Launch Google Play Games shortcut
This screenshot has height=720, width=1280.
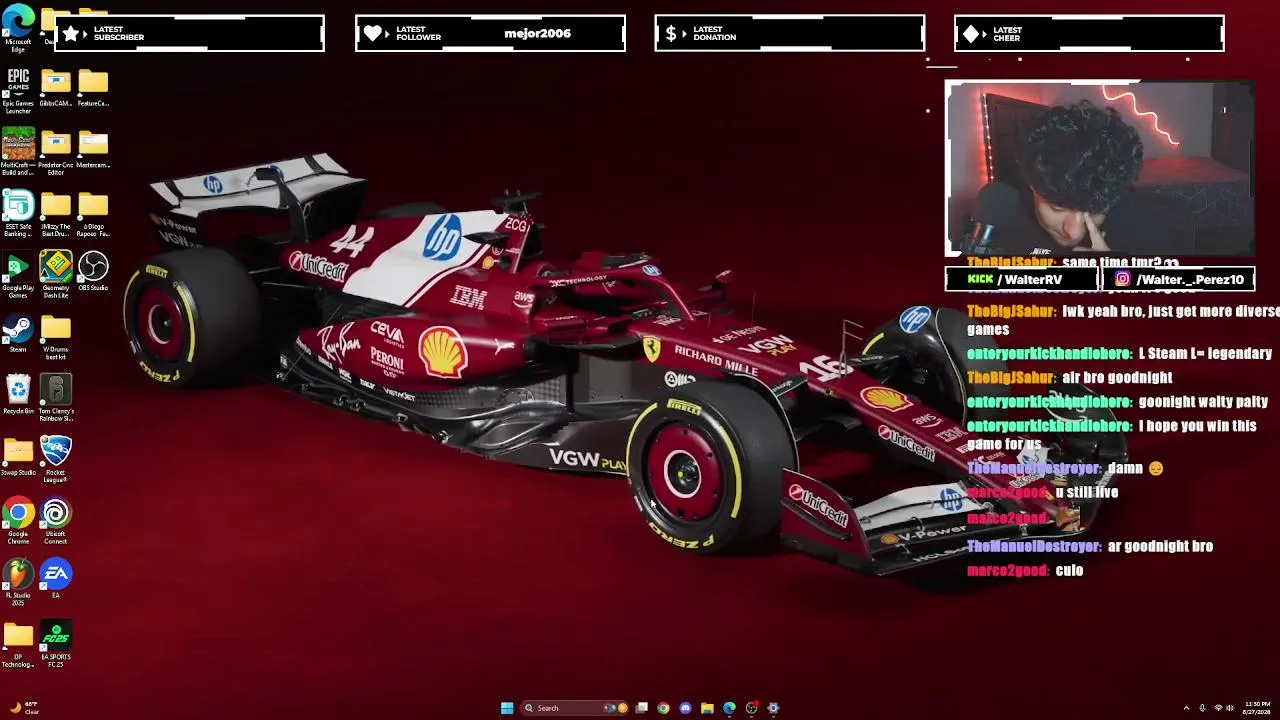click(x=18, y=276)
